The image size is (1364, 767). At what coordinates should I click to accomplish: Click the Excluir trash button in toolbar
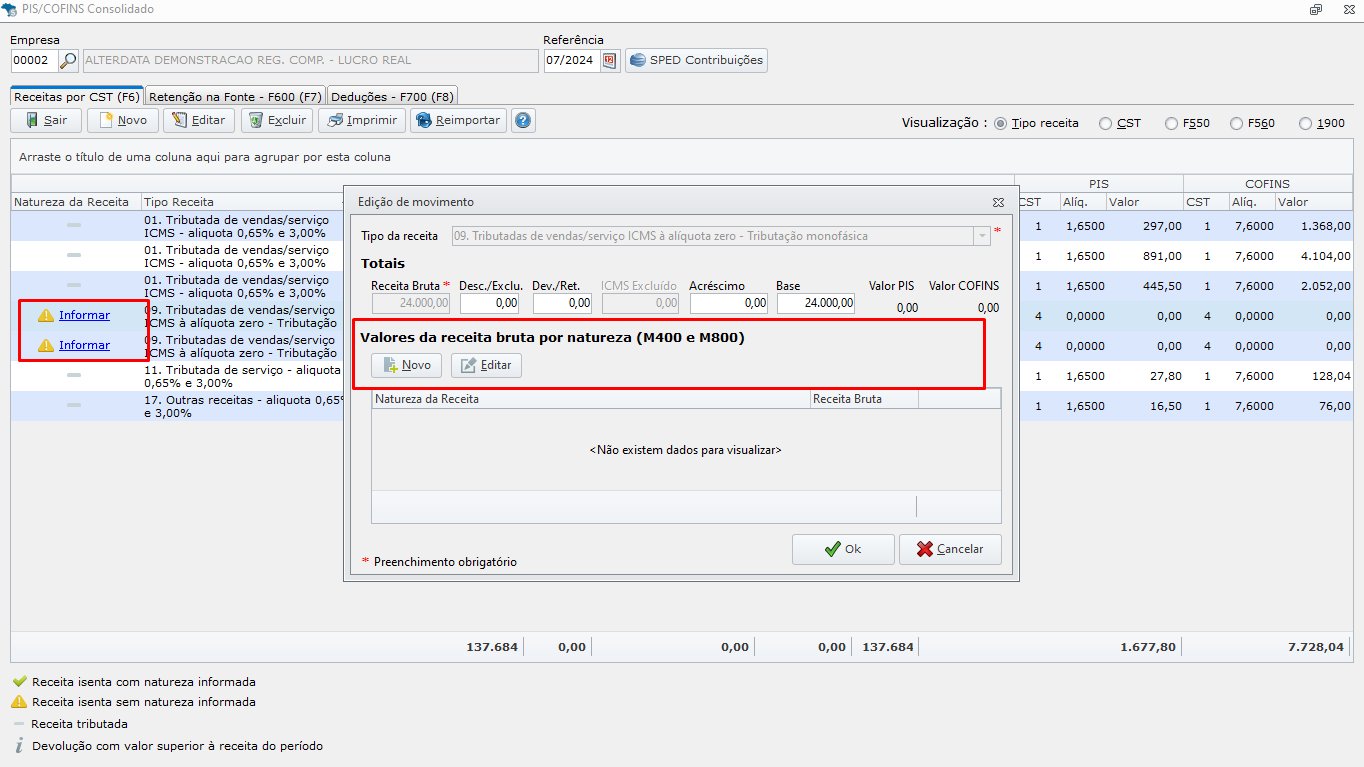tap(277, 121)
